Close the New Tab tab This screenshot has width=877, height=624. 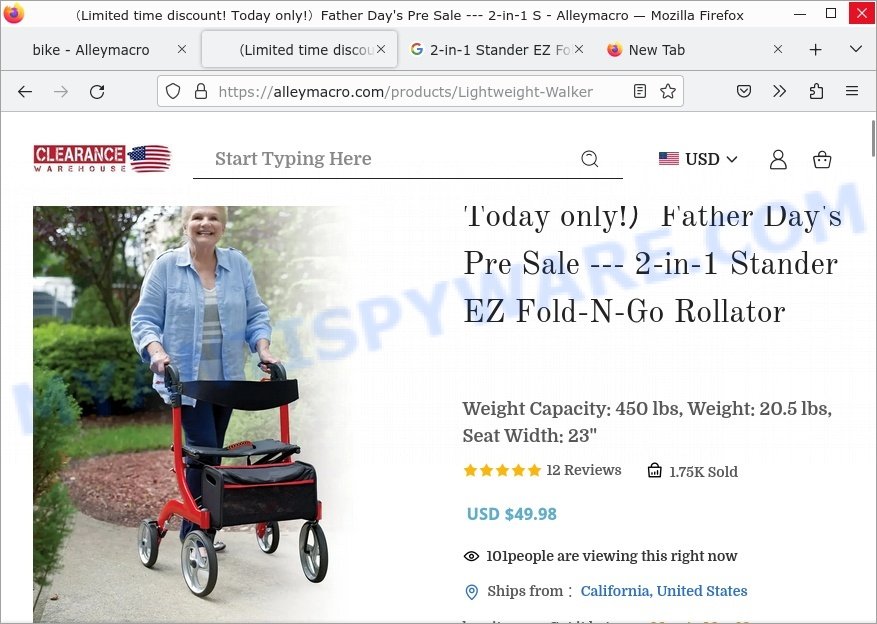point(777,50)
